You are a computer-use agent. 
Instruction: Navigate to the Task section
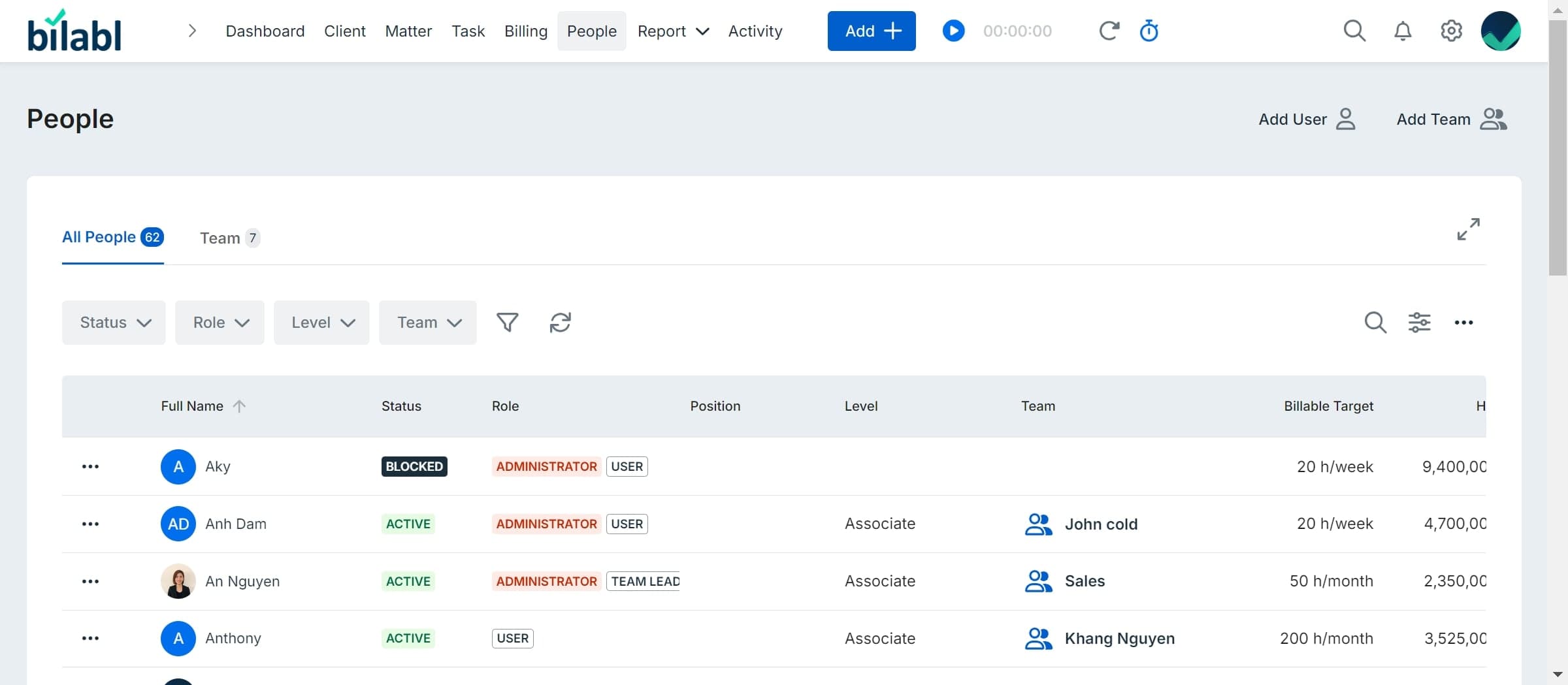pyautogui.click(x=468, y=31)
